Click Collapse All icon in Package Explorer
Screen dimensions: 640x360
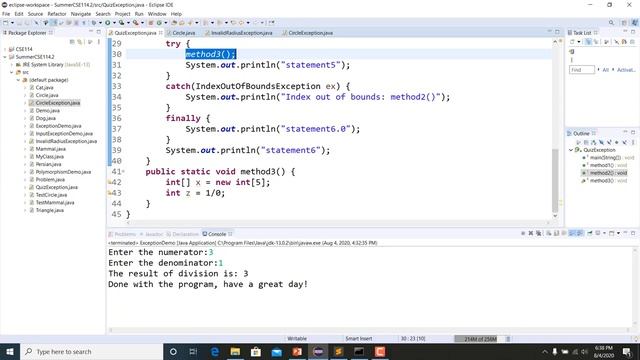click(x=72, y=42)
